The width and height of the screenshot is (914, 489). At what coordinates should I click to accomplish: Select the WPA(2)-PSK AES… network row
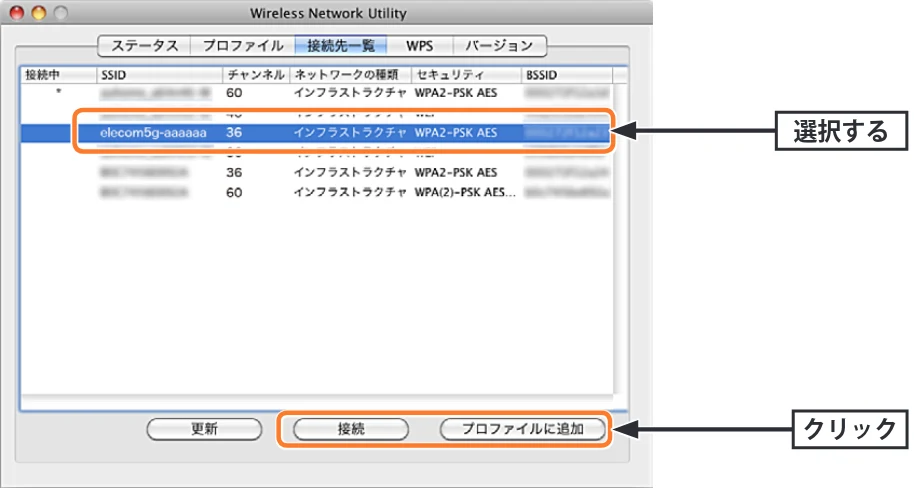click(x=317, y=192)
